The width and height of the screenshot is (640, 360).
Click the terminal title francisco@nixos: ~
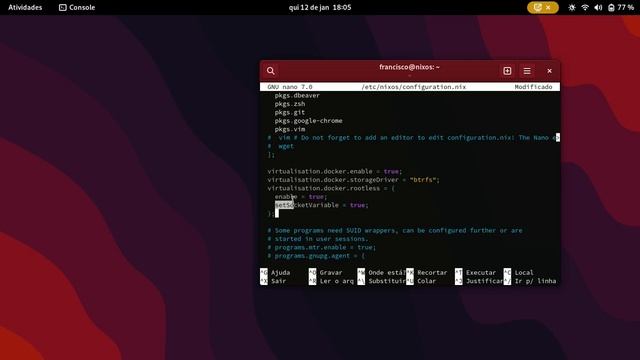pos(409,67)
